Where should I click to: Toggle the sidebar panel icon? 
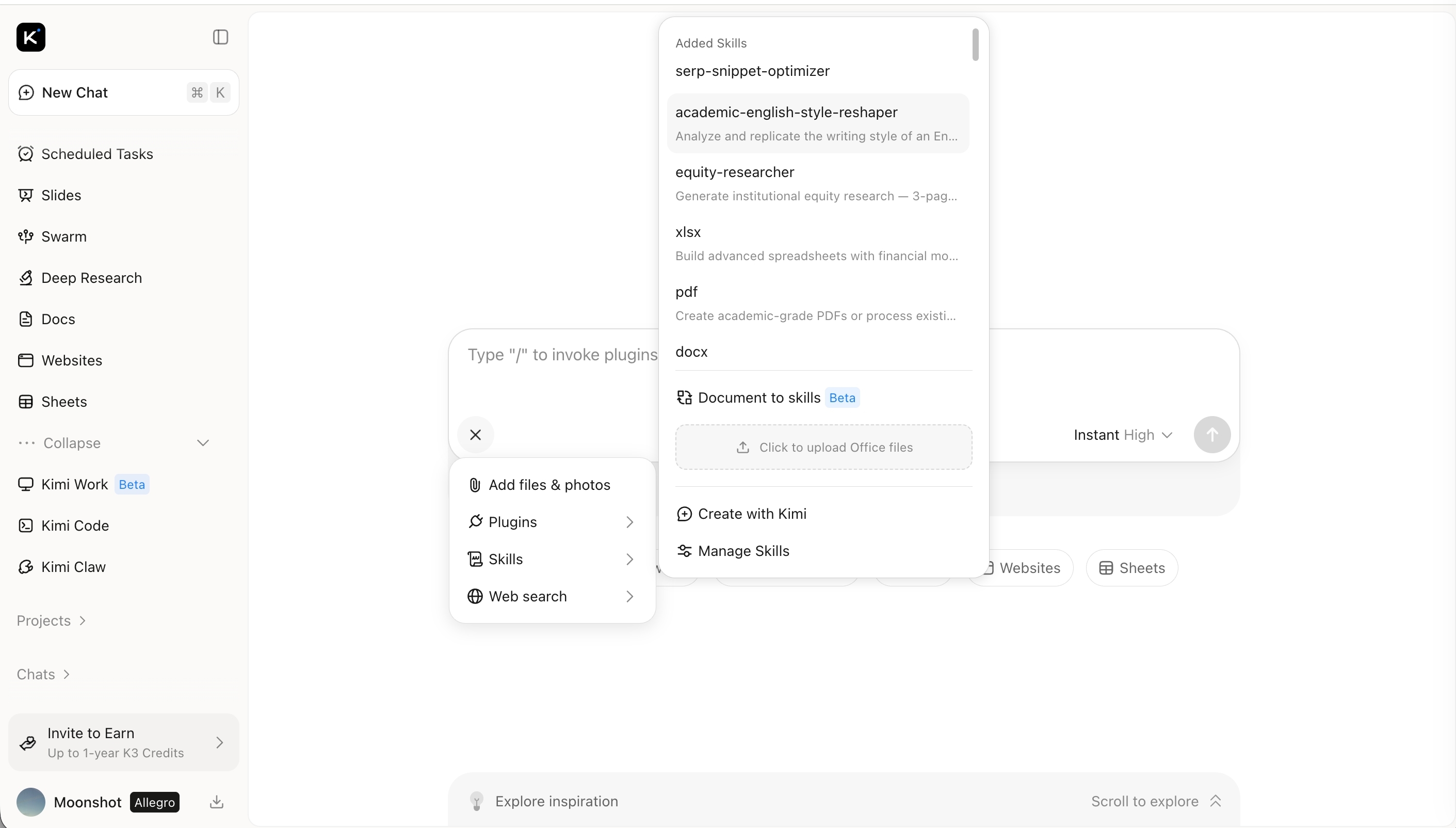[220, 38]
